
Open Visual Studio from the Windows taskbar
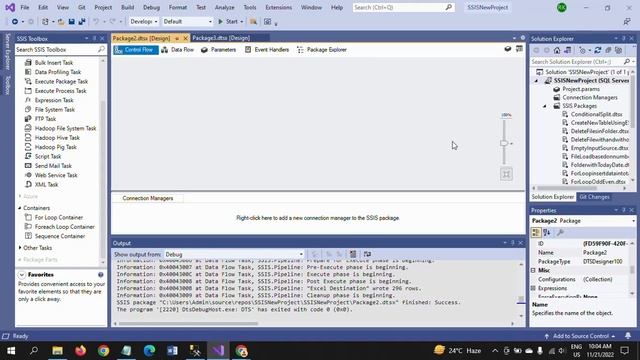coord(218,351)
